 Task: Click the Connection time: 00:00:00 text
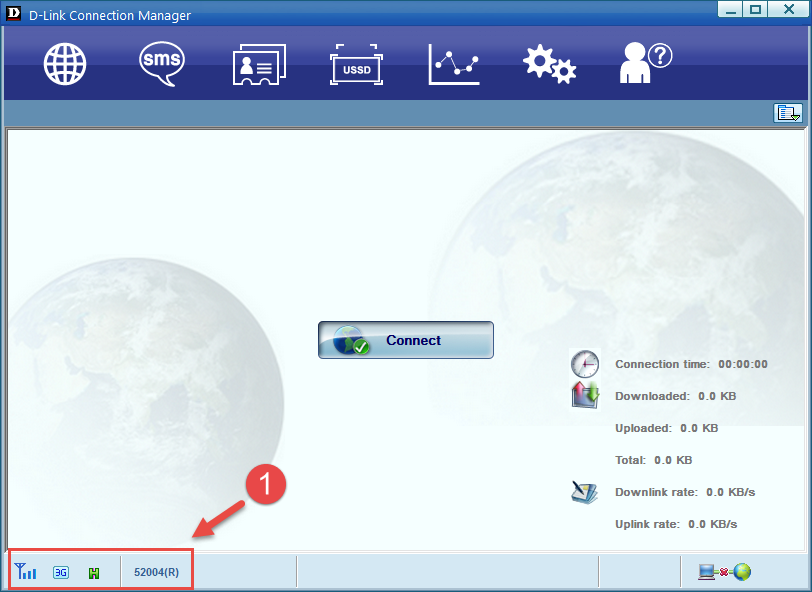pos(691,364)
